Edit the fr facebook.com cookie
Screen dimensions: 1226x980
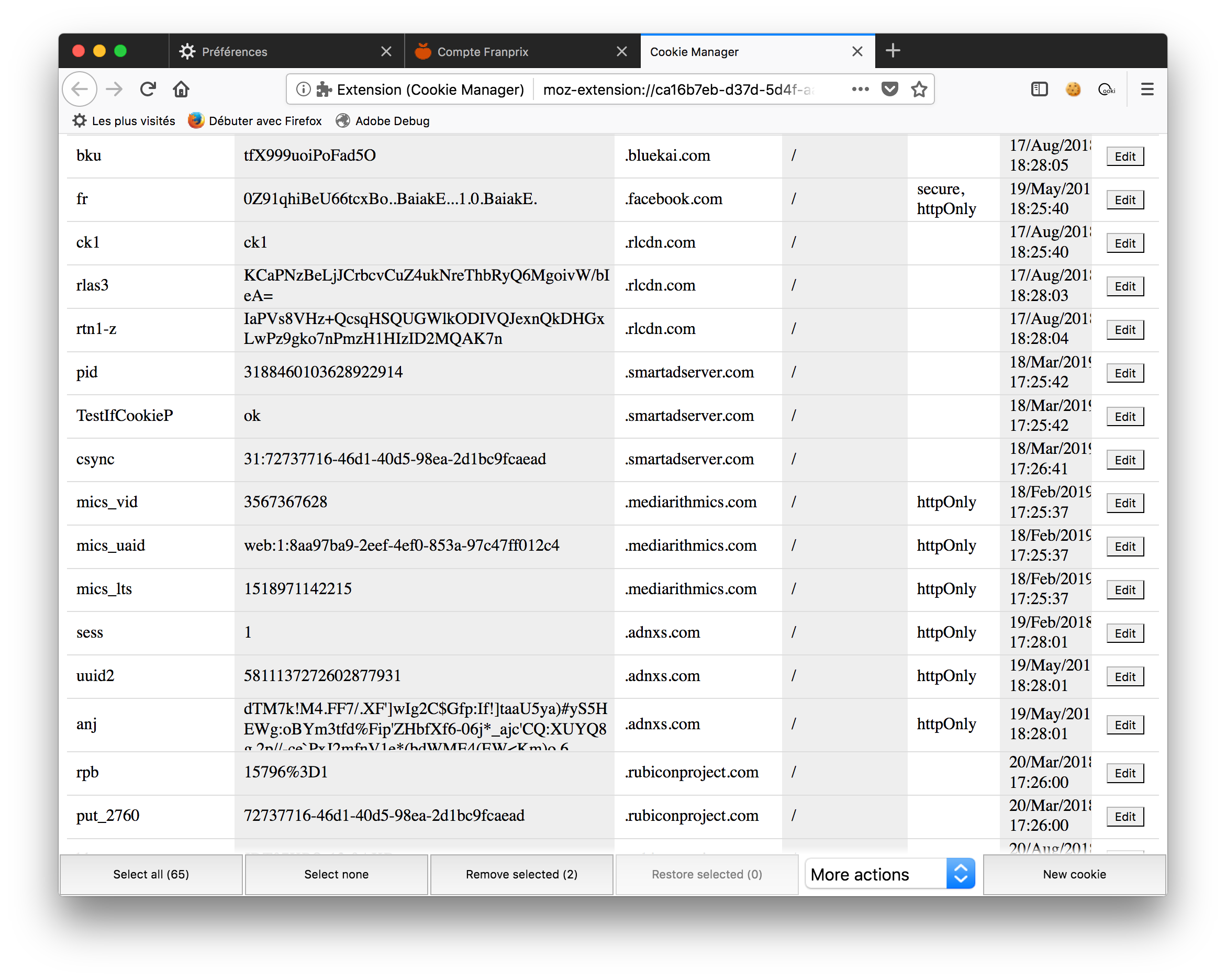point(1125,199)
